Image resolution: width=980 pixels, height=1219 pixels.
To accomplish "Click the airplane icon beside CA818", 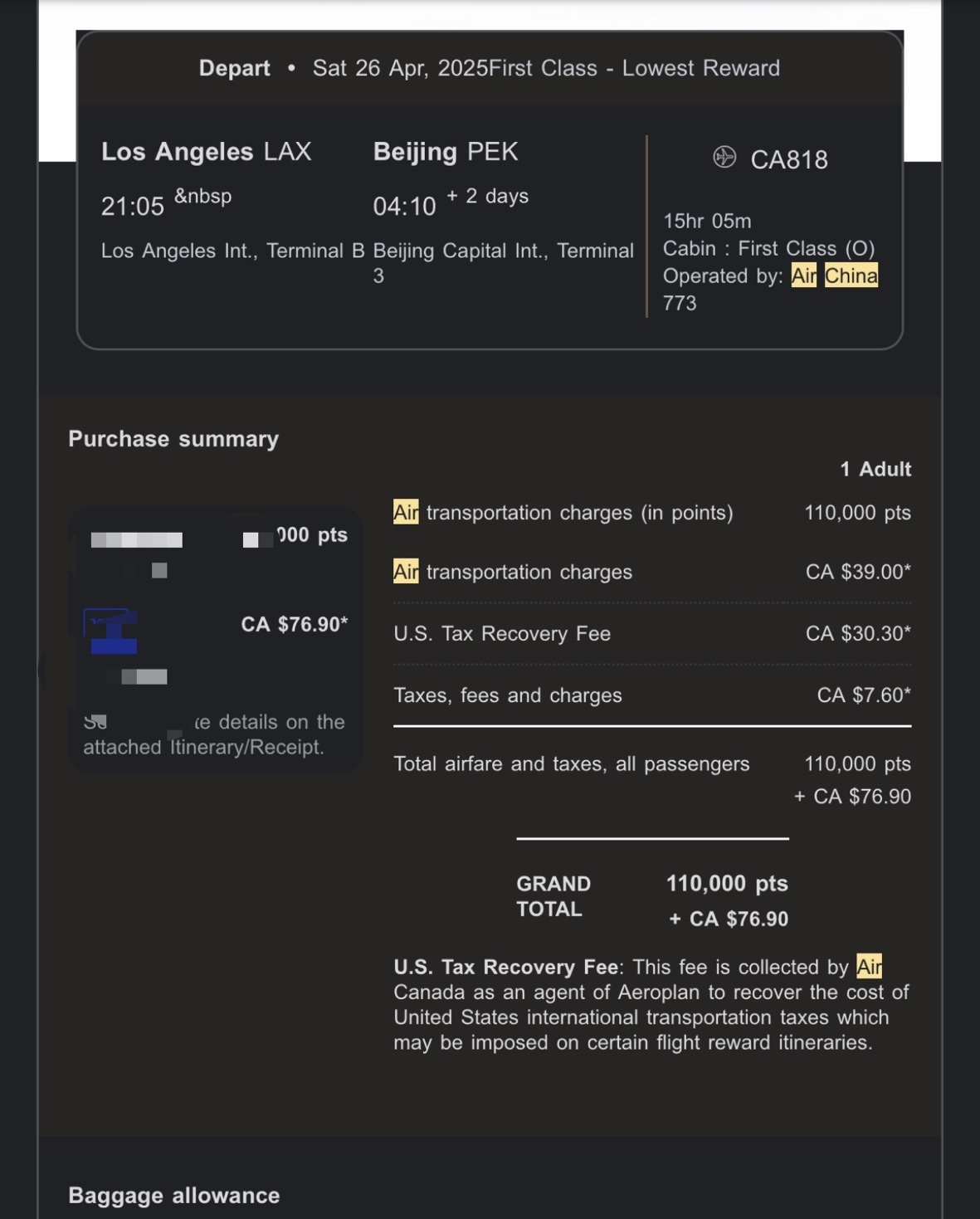I will (724, 157).
